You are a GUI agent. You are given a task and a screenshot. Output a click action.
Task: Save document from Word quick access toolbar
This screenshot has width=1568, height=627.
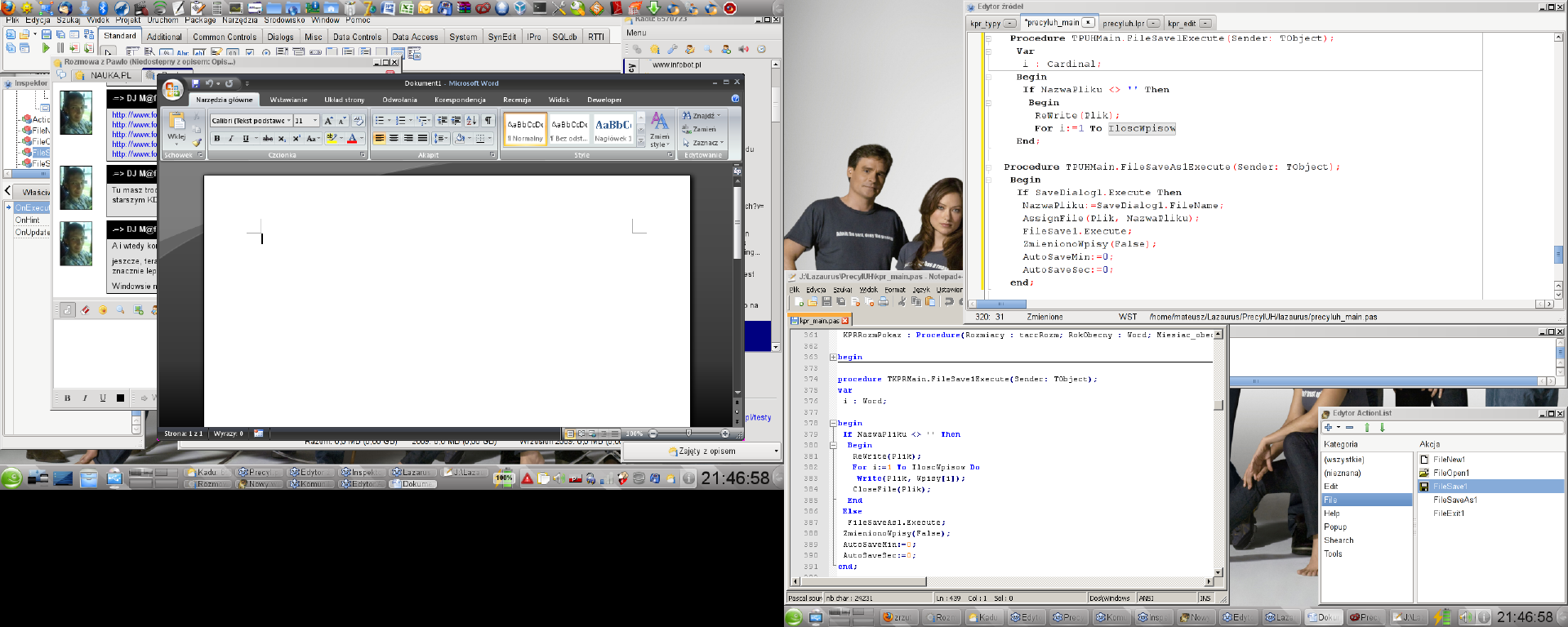(196, 83)
